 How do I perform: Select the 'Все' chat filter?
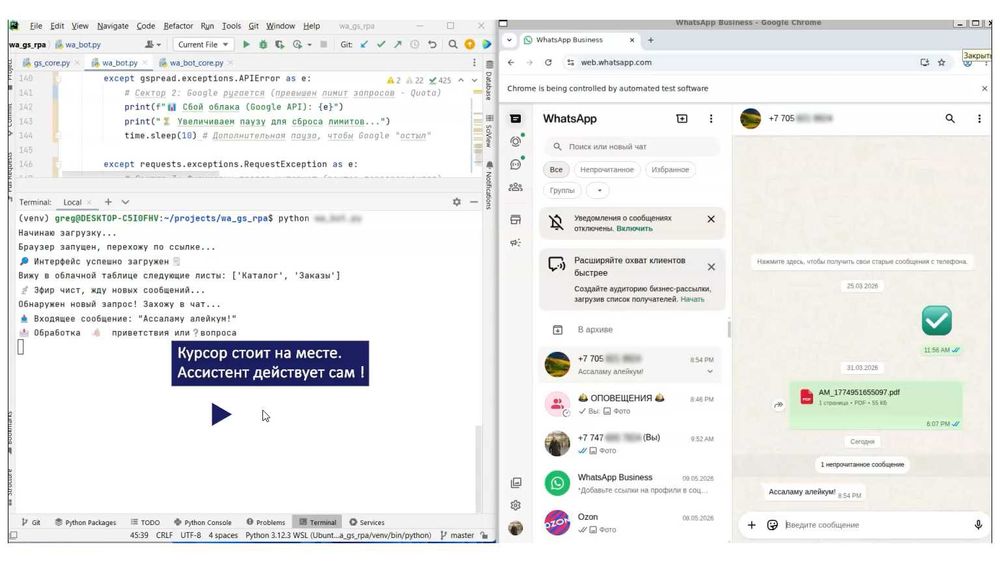[556, 170]
